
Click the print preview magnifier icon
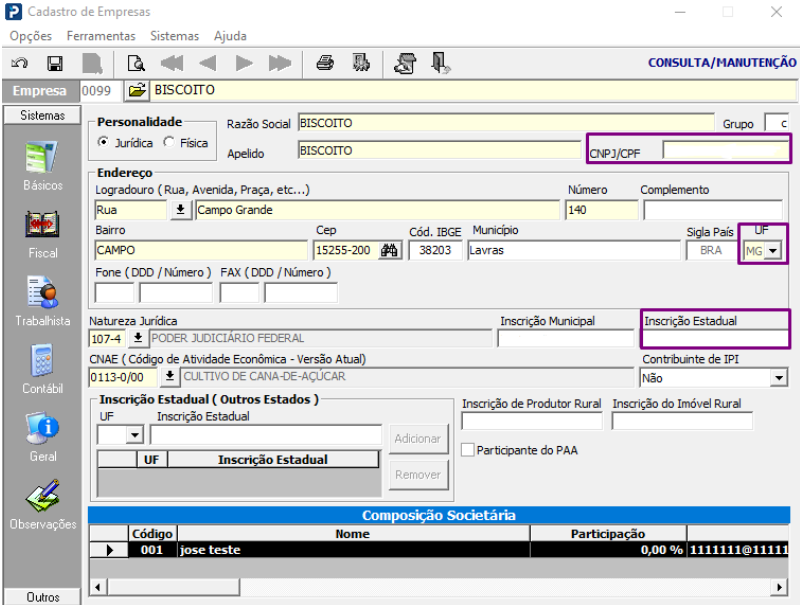click(x=133, y=63)
